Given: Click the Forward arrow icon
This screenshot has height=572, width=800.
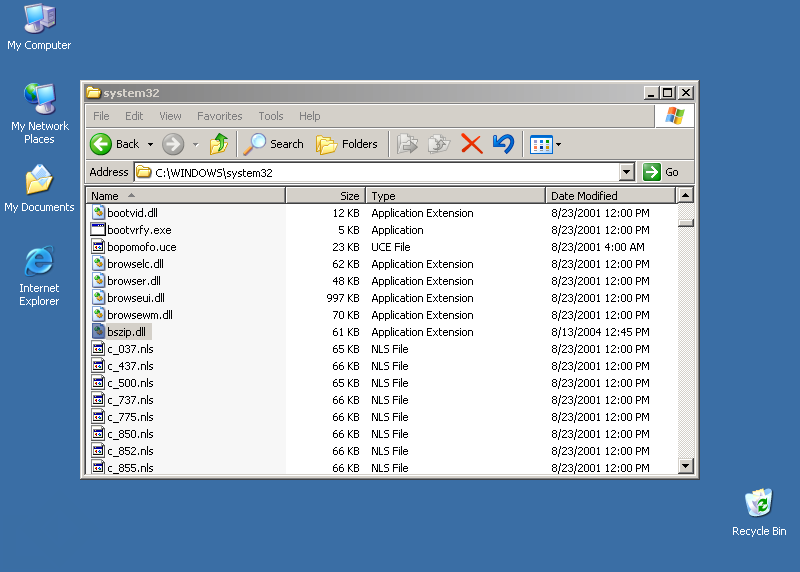Looking at the screenshot, I should pyautogui.click(x=173, y=144).
